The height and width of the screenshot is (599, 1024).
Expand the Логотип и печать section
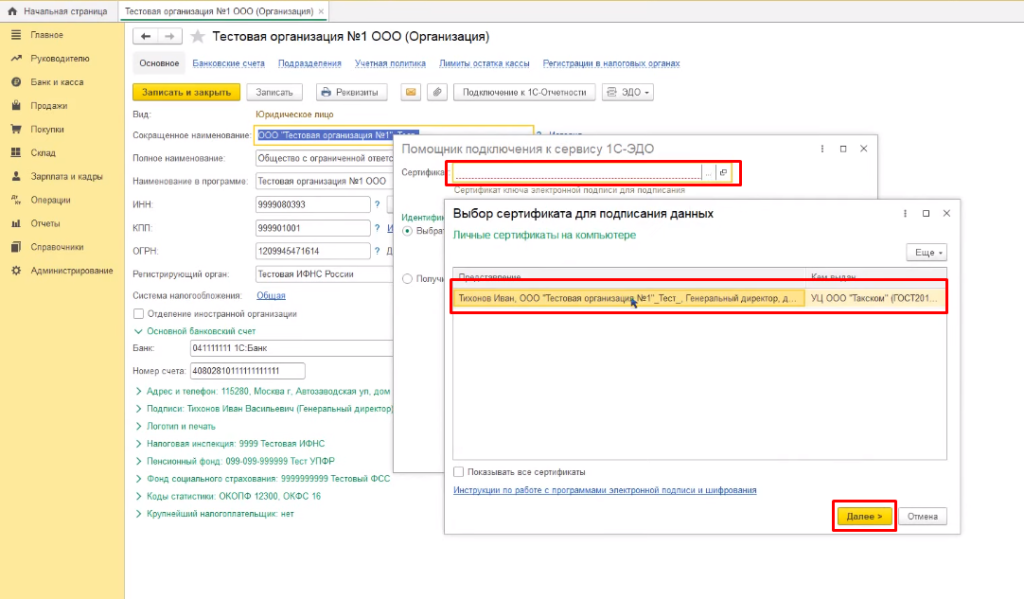[138, 427]
